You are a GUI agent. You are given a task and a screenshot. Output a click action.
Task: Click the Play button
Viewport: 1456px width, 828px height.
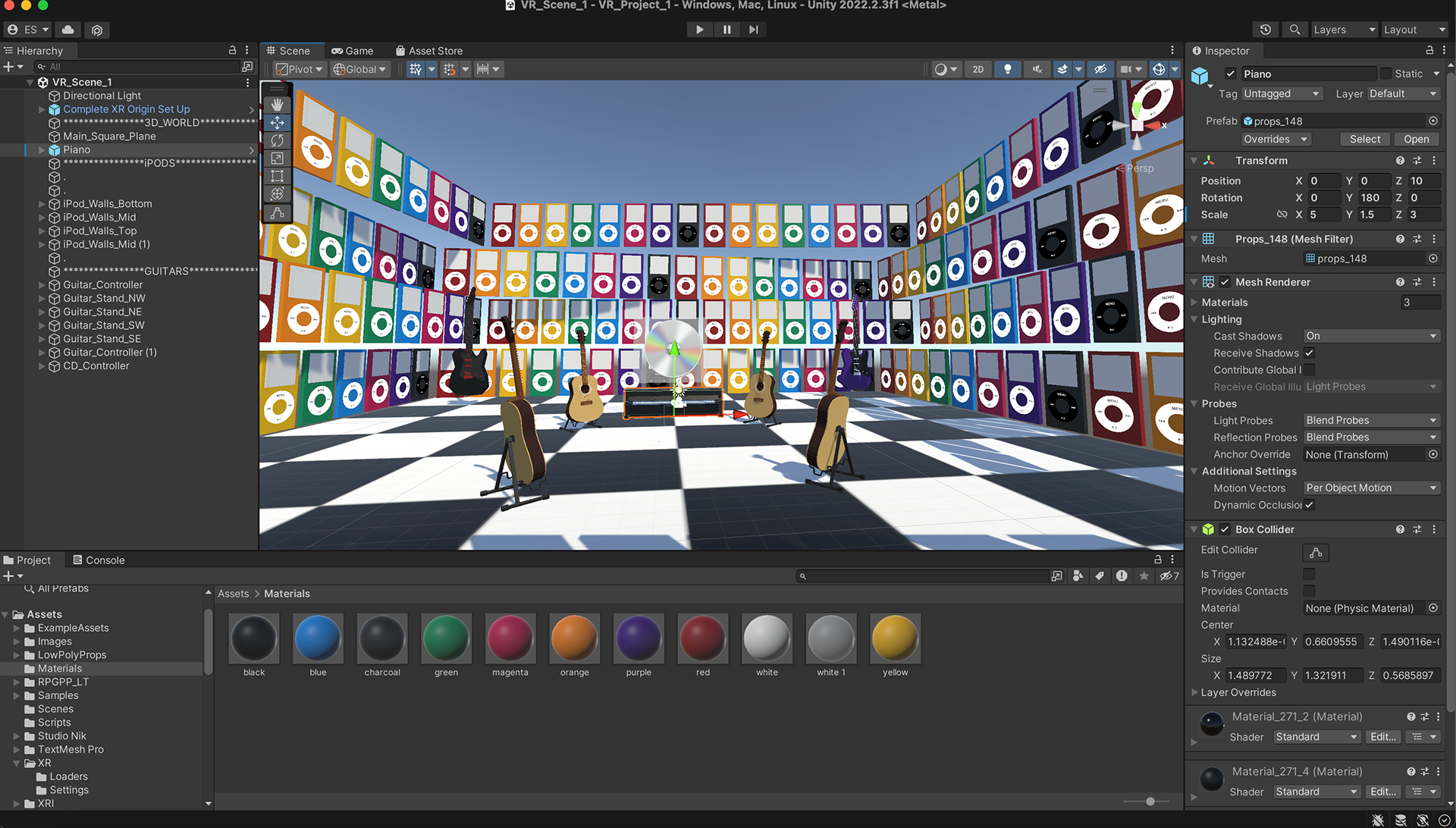[699, 30]
